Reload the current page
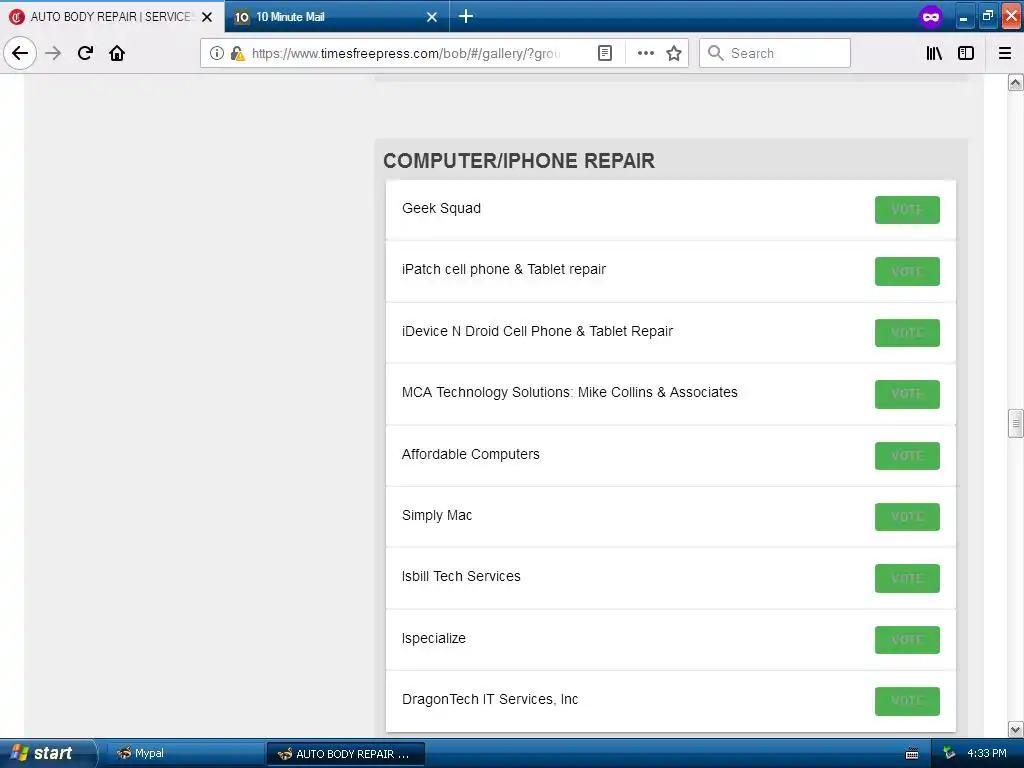 coord(85,53)
